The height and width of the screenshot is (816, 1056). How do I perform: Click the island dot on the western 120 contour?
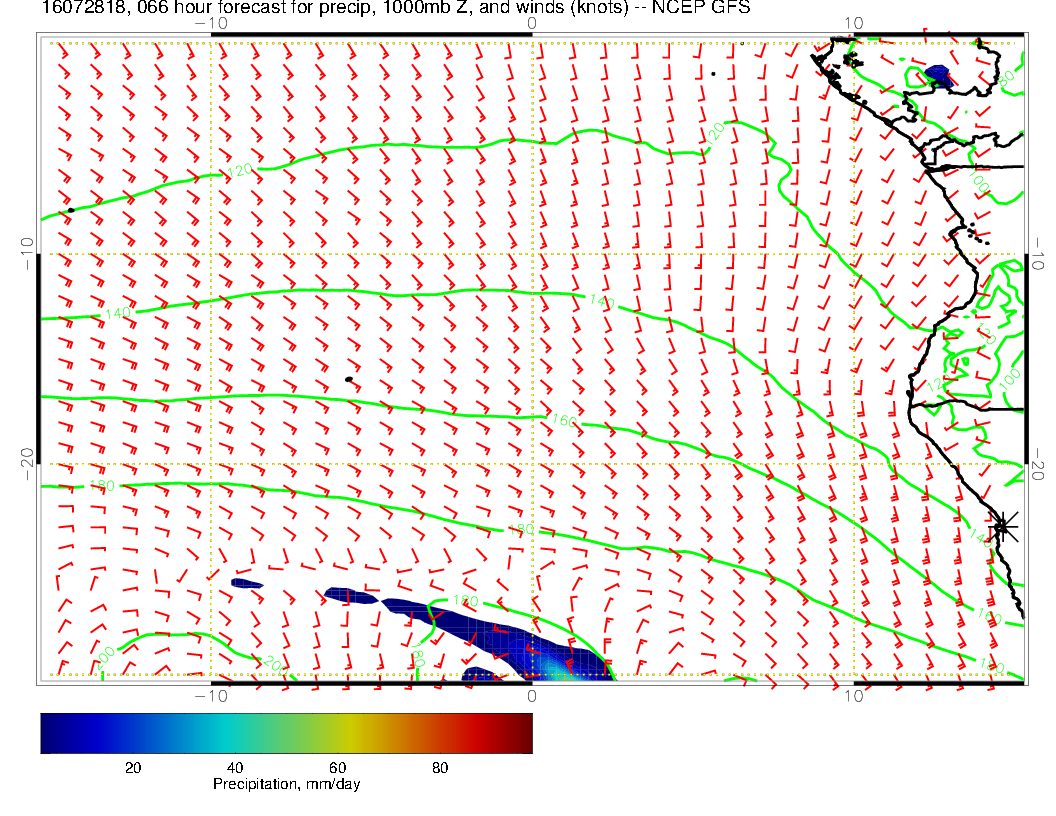click(x=70, y=210)
